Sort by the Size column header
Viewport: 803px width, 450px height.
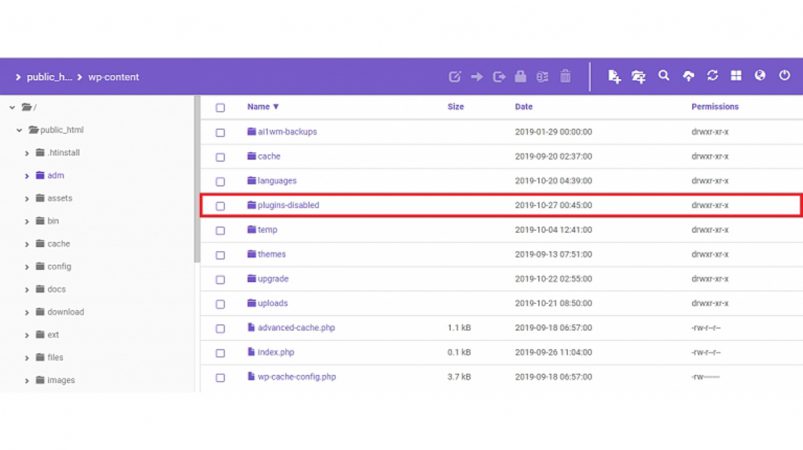coord(455,106)
